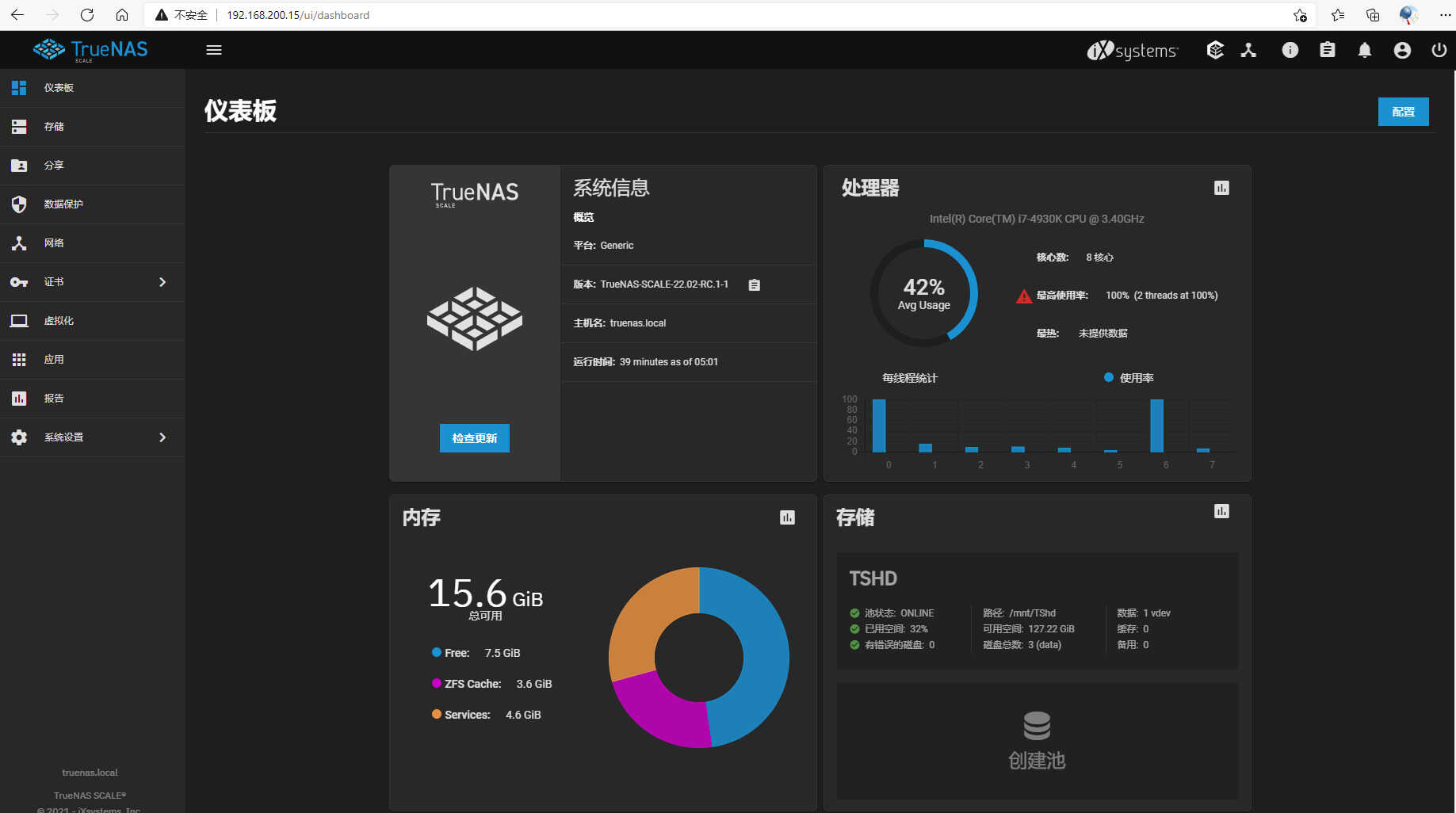Expand the 系统设置 submenu chevron
The image size is (1456, 813).
click(162, 437)
